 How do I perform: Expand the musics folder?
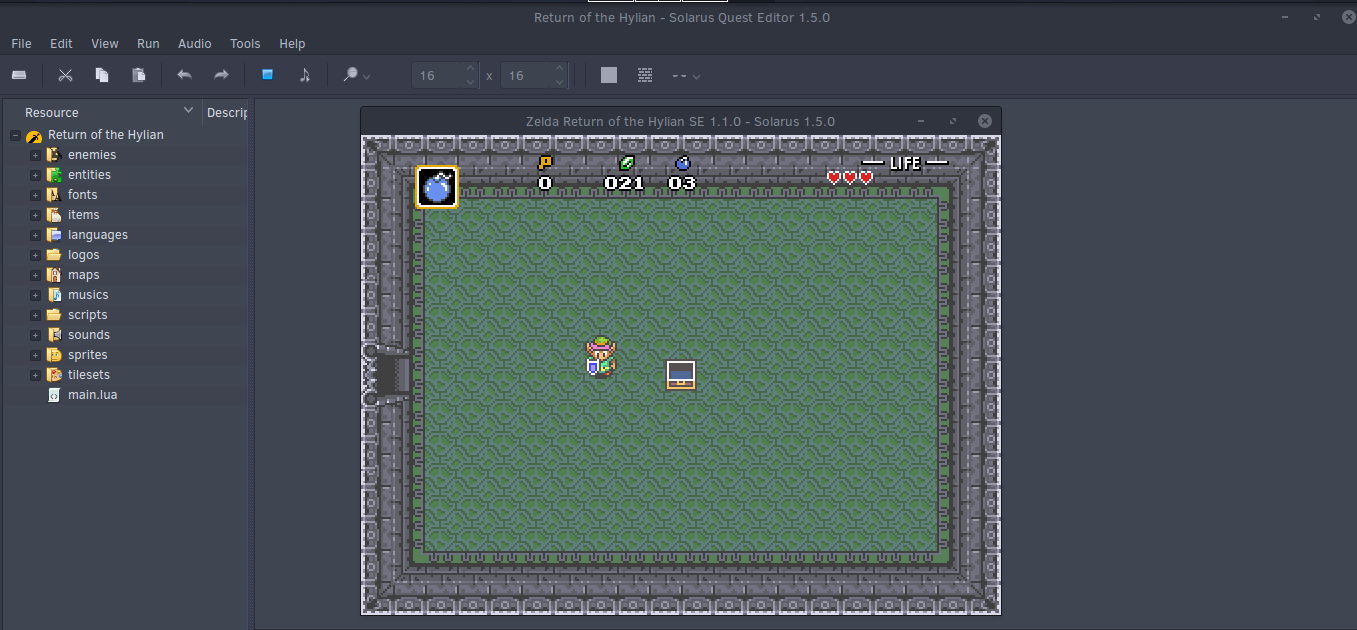pos(35,295)
